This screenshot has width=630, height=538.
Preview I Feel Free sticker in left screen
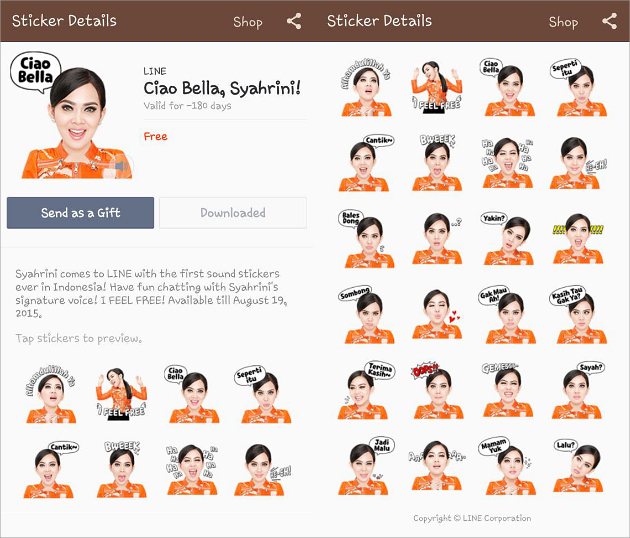pos(121,395)
